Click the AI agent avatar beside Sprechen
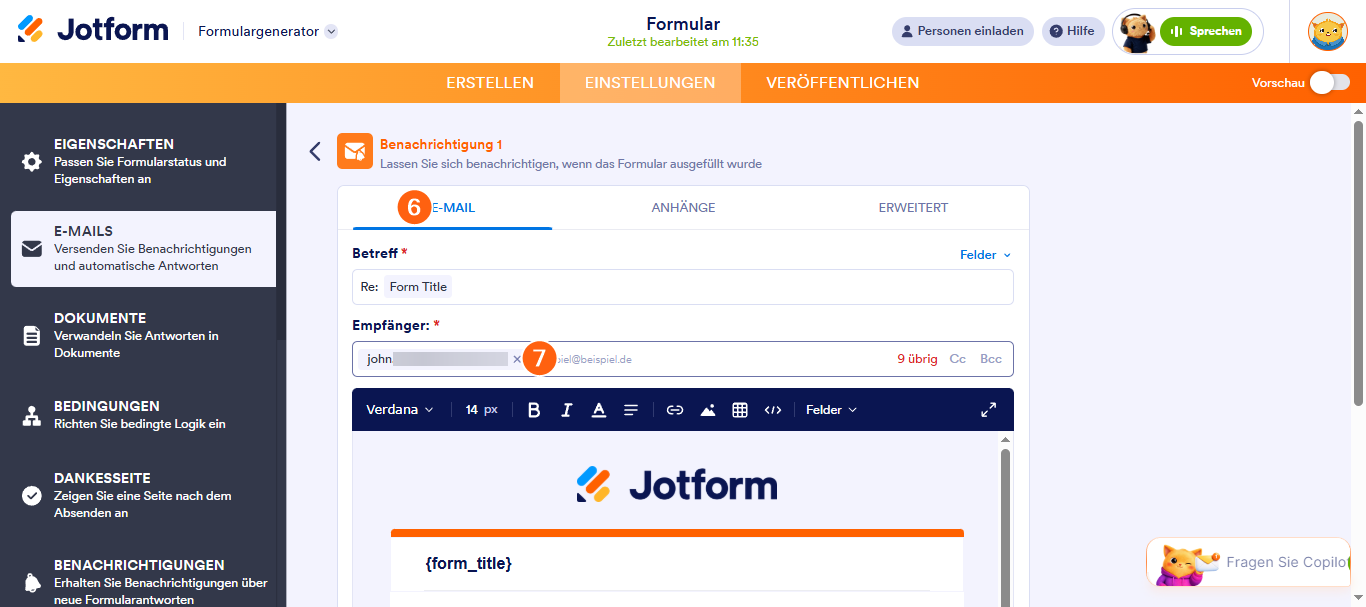This screenshot has height=607, width=1366. pos(1137,32)
